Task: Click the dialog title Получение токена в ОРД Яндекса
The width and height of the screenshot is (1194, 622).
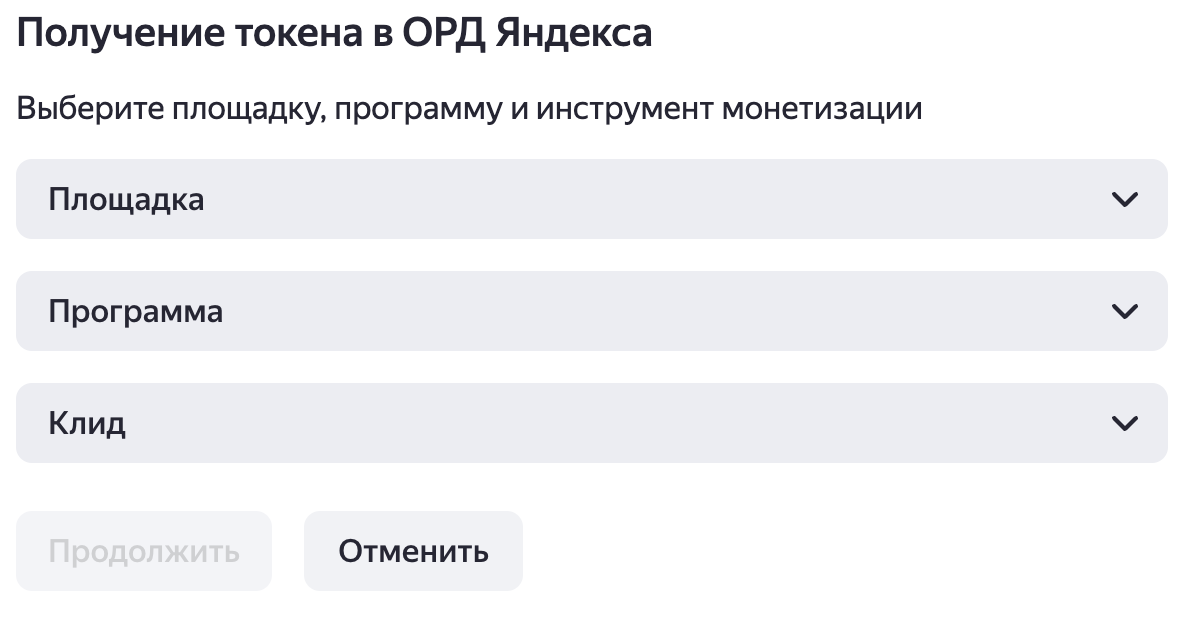Action: 333,32
